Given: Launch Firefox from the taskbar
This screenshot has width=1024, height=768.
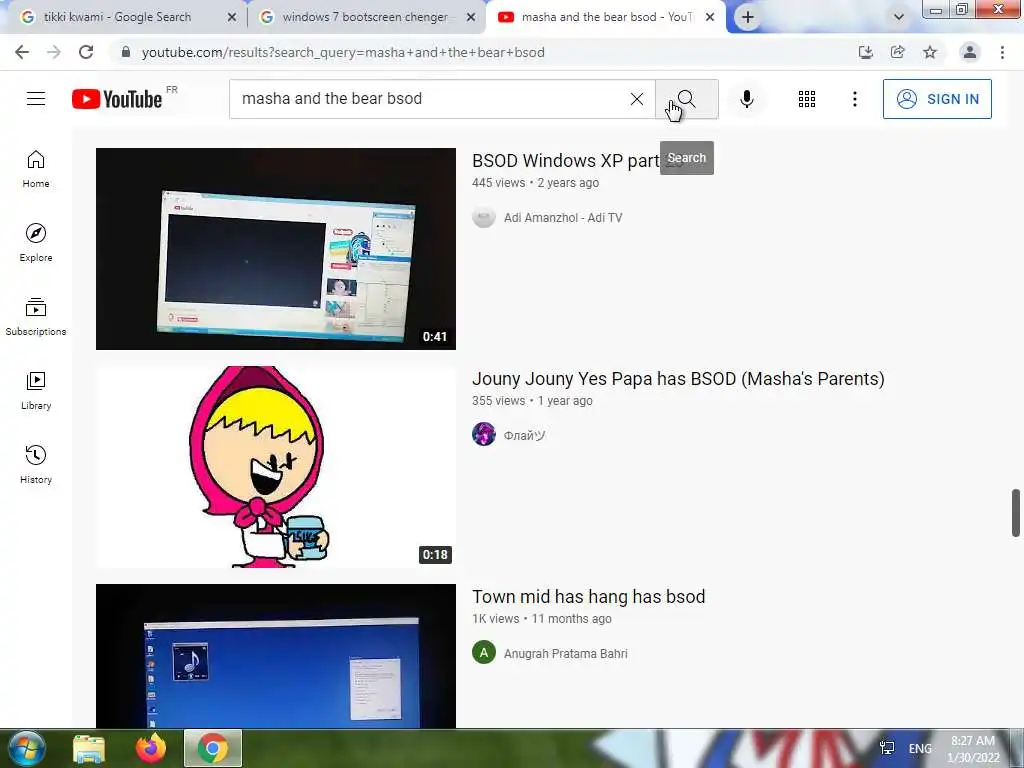Looking at the screenshot, I should (151, 748).
